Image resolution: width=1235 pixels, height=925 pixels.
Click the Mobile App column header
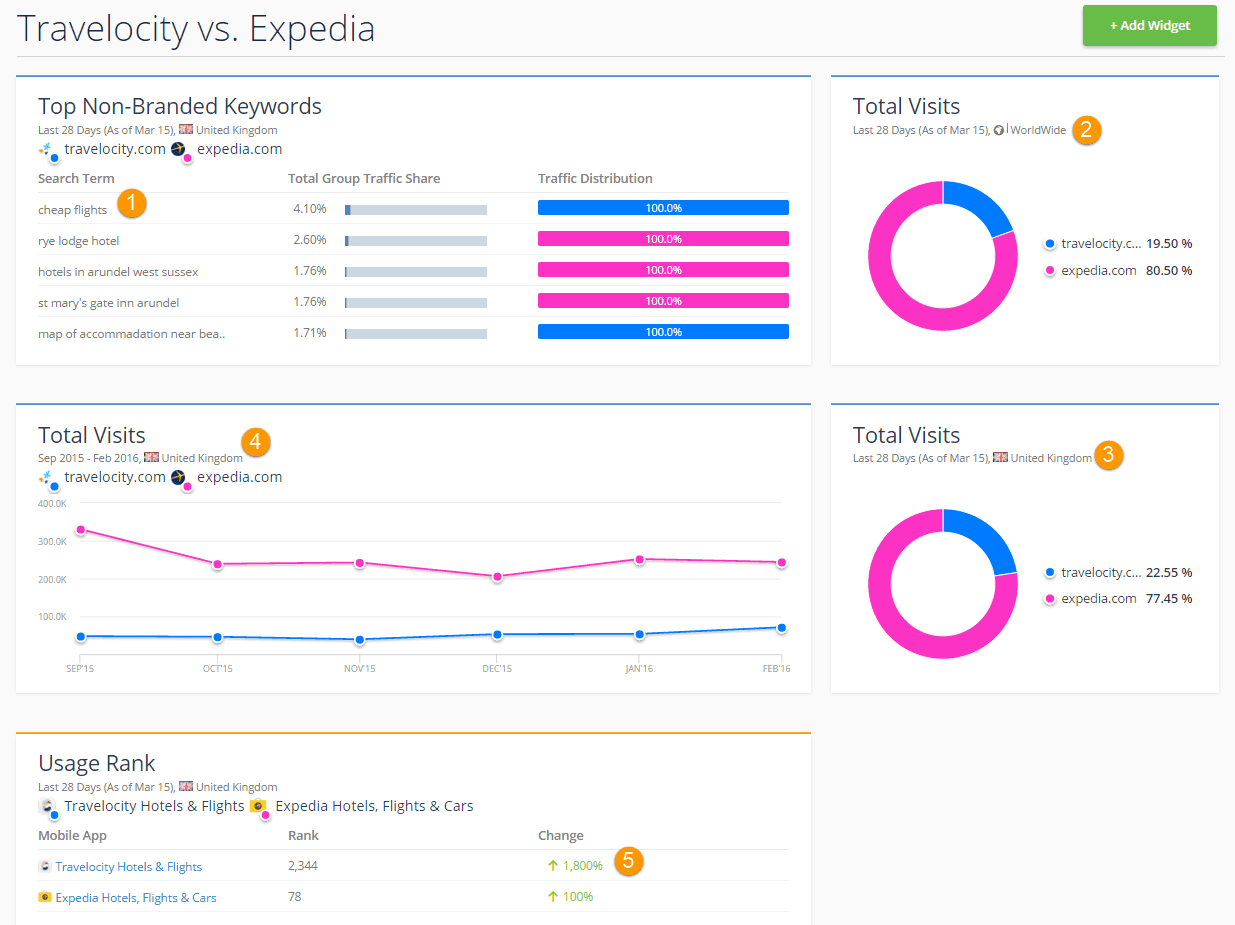[73, 836]
